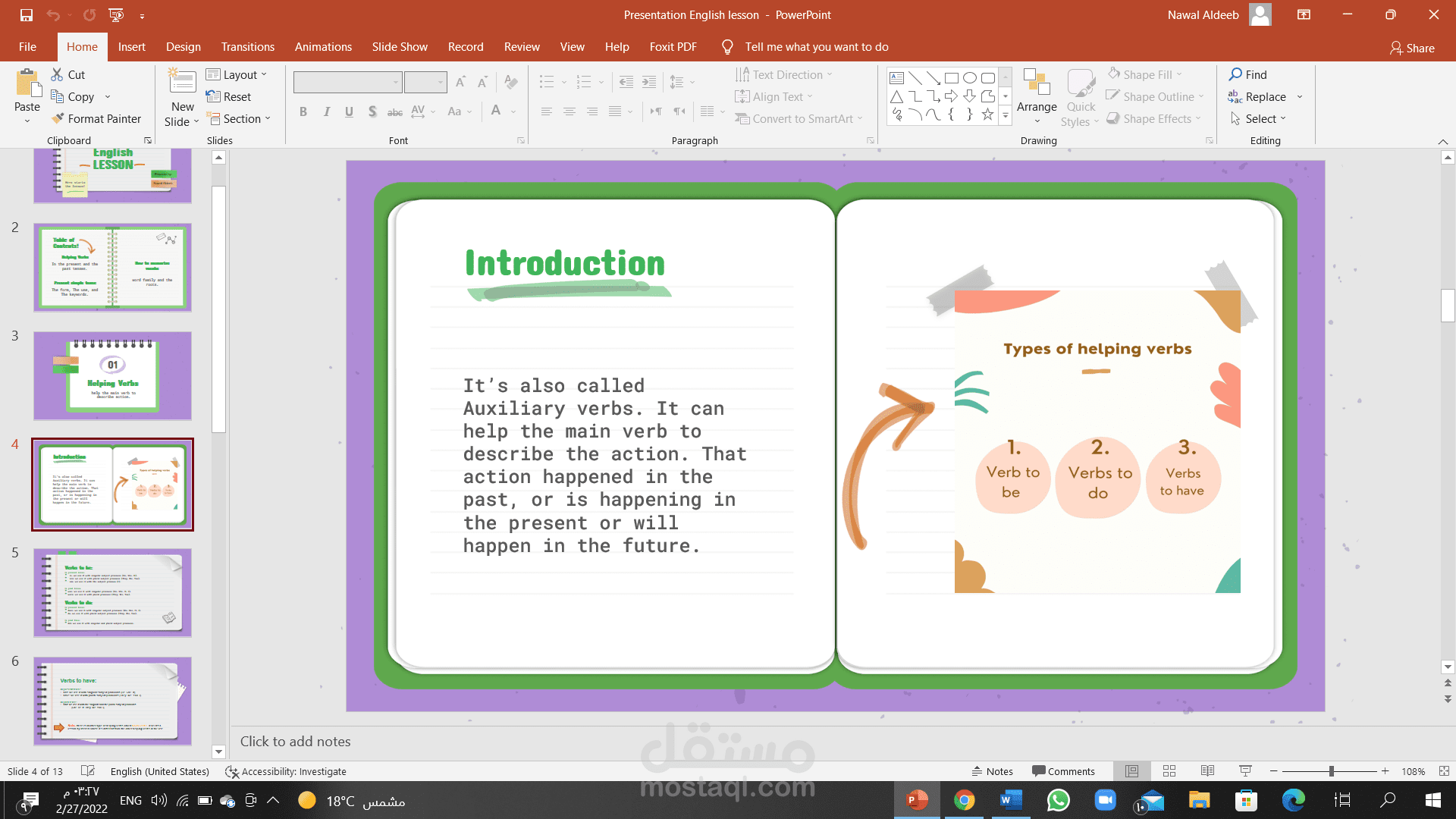Click the Format Painter icon

click(x=58, y=119)
